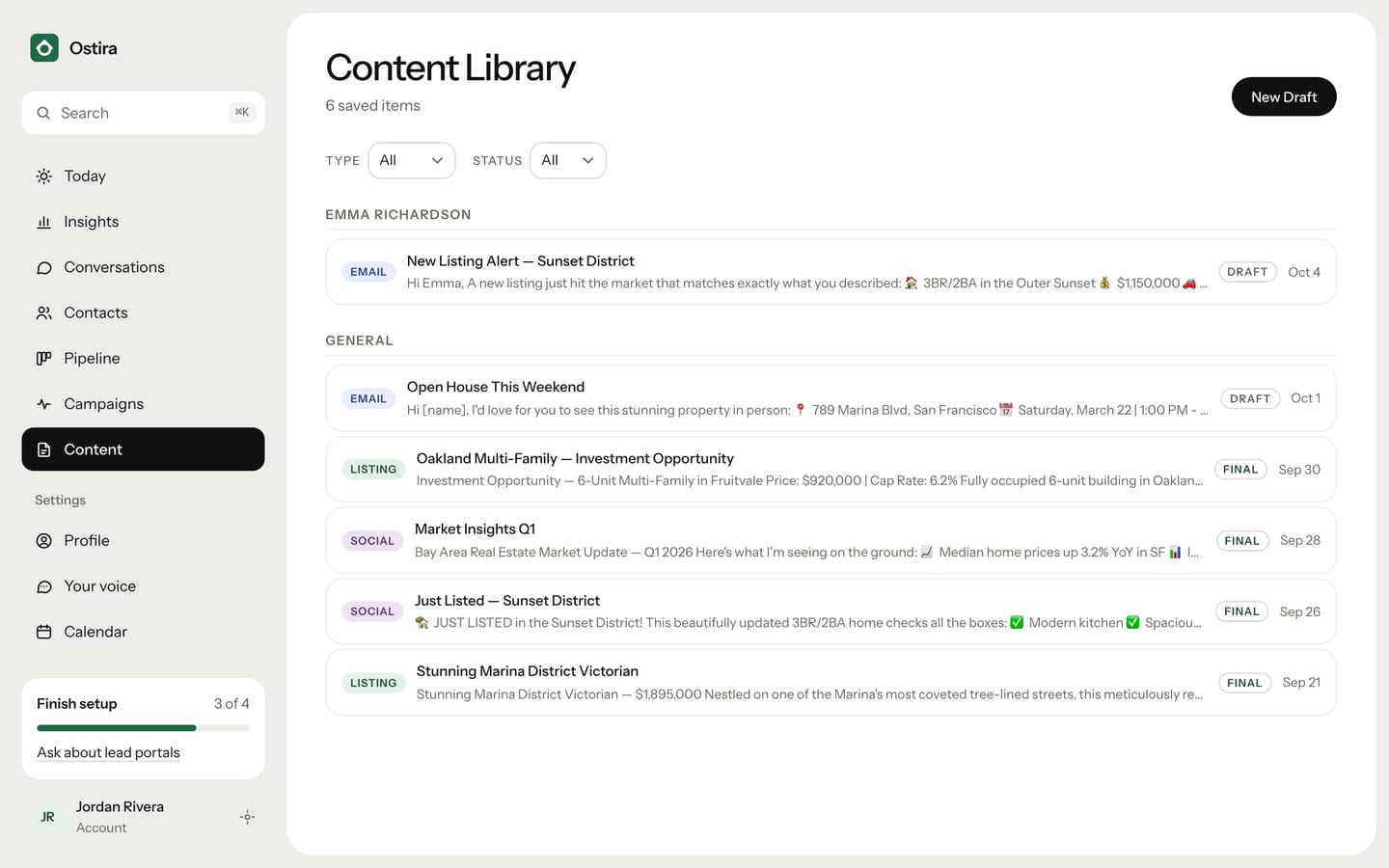The image size is (1389, 868).
Task: Click the Finish setup progress bar
Action: tap(143, 728)
